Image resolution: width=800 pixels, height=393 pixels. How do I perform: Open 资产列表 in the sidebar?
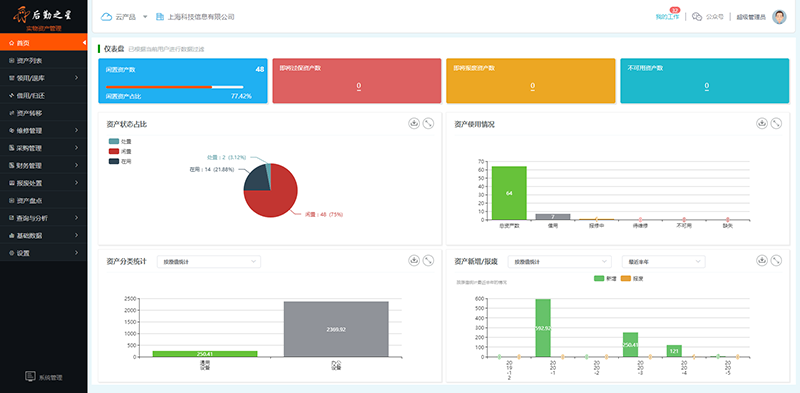(43, 61)
